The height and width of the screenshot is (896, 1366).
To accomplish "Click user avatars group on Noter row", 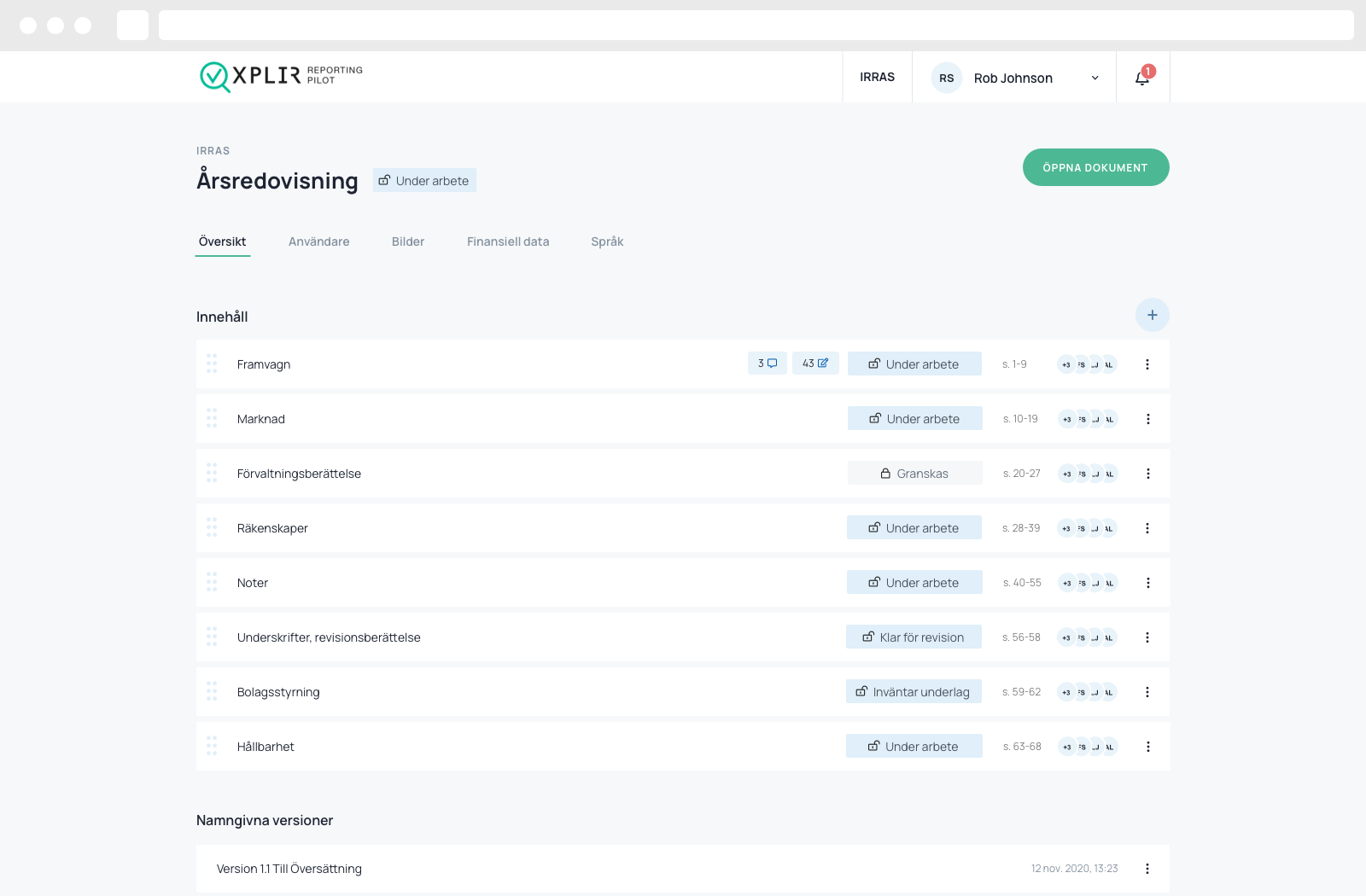I will [x=1087, y=583].
